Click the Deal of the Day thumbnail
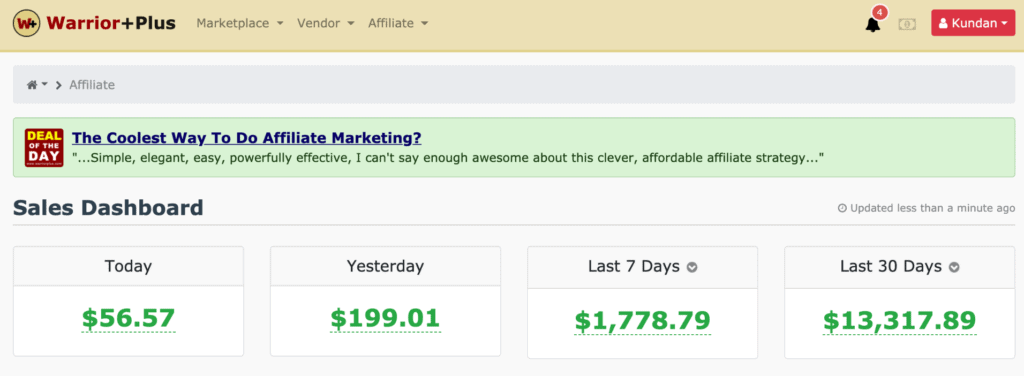This screenshot has height=376, width=1024. point(44,148)
